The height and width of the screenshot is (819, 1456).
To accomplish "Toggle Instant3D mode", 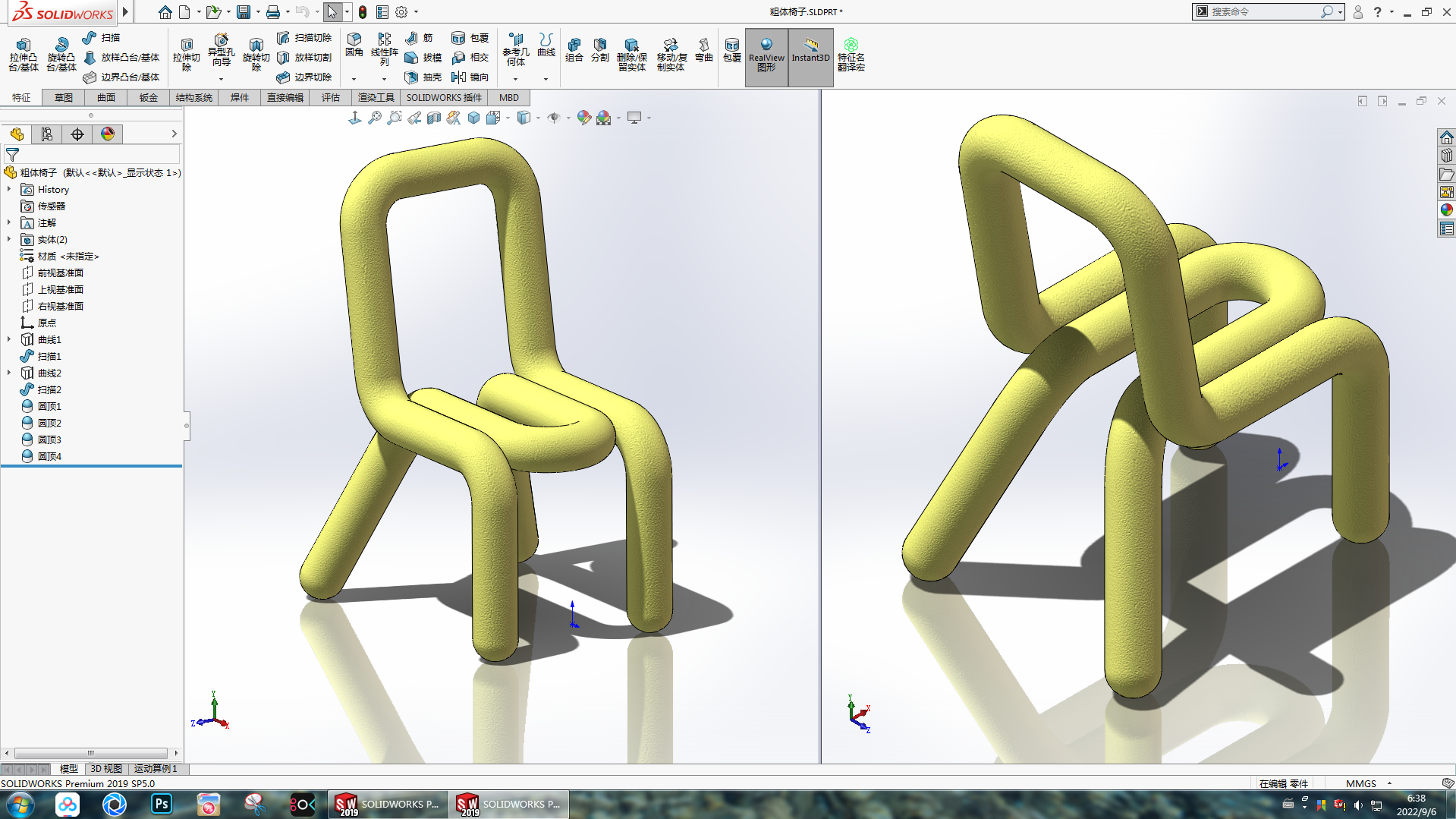I will tap(811, 57).
